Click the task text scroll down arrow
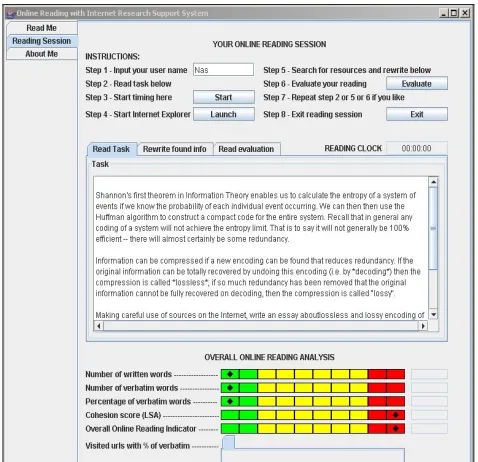Screen dimensions: 478x462 coord(433,314)
